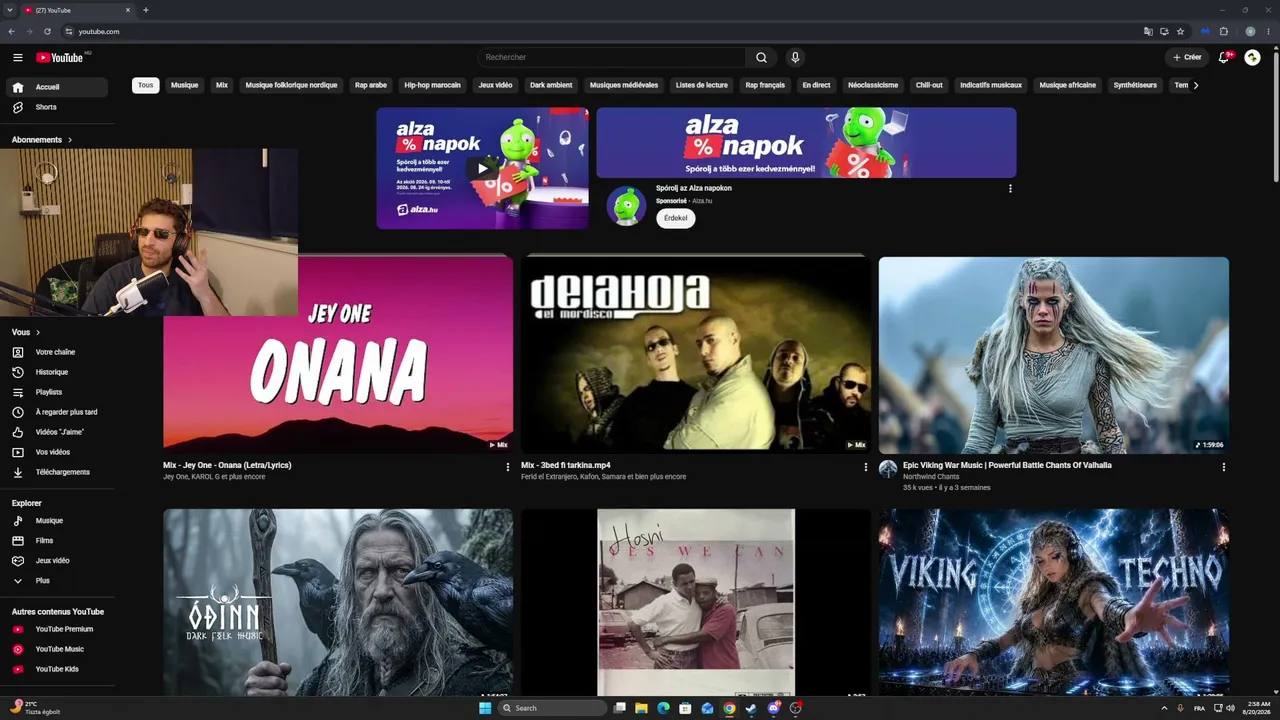Click the Rechercher search field
The height and width of the screenshot is (720, 1280).
click(x=612, y=58)
